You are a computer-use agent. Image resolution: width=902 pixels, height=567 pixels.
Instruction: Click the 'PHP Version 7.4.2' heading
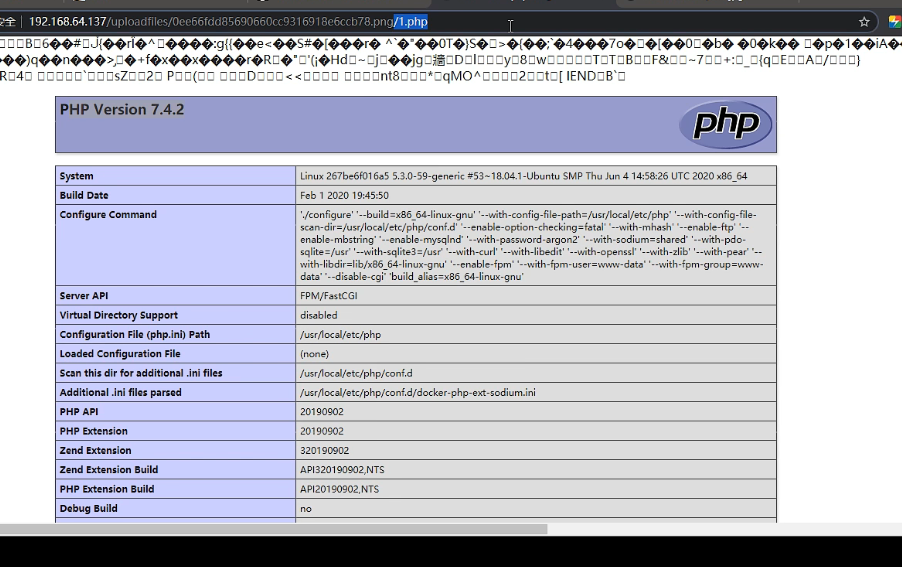click(122, 109)
